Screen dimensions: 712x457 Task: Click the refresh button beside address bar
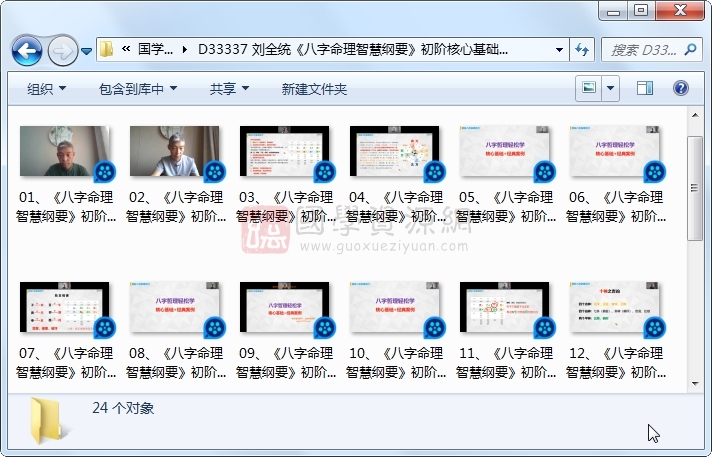[x=582, y=50]
